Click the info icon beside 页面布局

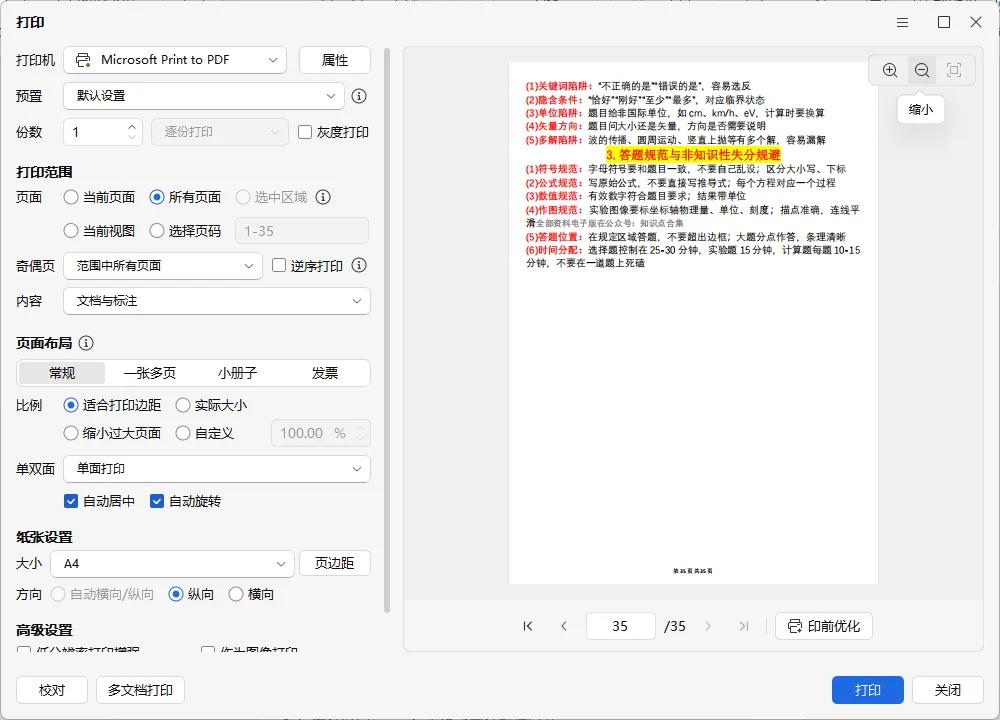click(x=86, y=343)
